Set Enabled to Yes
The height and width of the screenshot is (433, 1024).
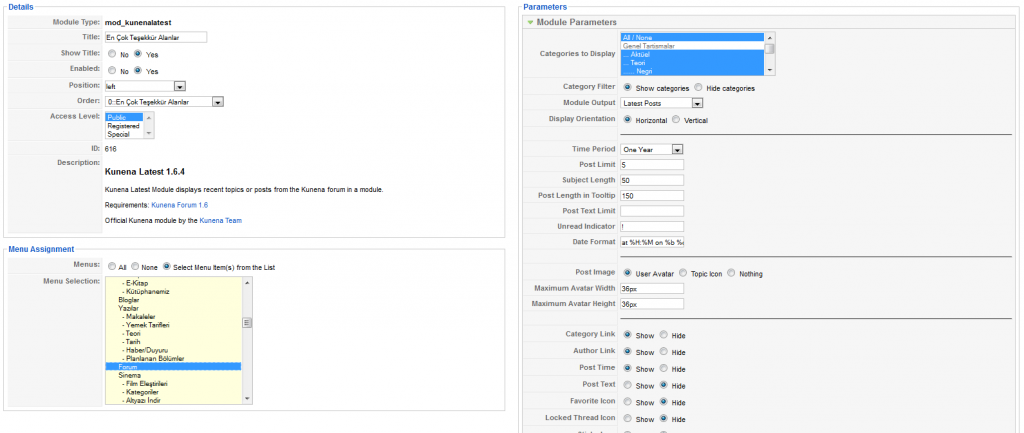point(138,71)
